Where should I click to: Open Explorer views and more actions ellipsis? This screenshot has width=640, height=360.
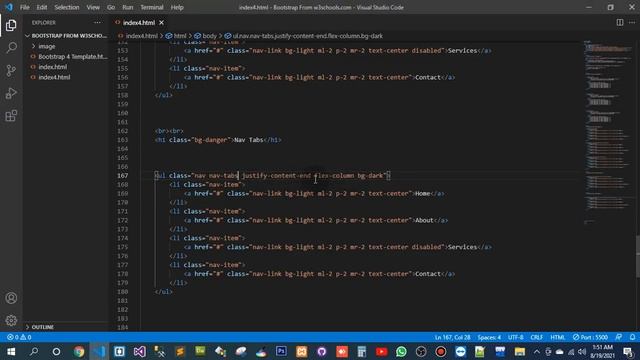point(97,22)
